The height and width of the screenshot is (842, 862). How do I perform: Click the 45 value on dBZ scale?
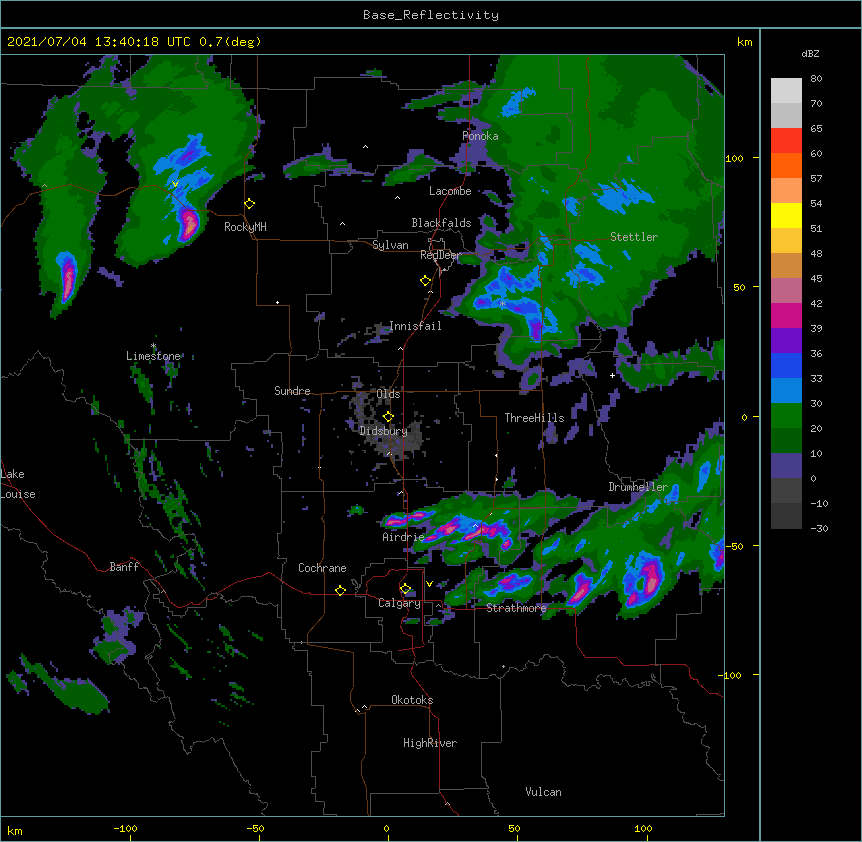click(x=816, y=278)
